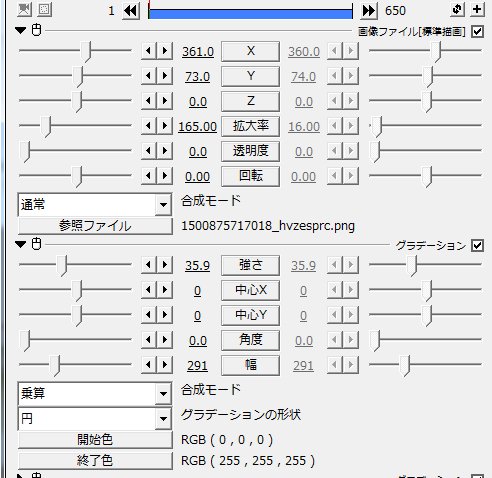The width and height of the screenshot is (492, 478).
Task: Click the RGB ( 0 , 0 , 0 ) text
Action: 227,440
